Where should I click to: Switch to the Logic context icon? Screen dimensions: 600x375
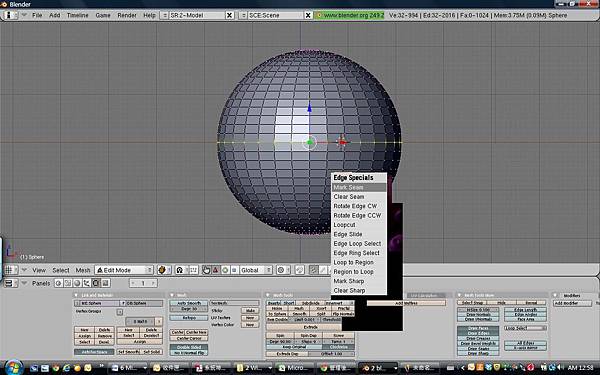coord(59,283)
